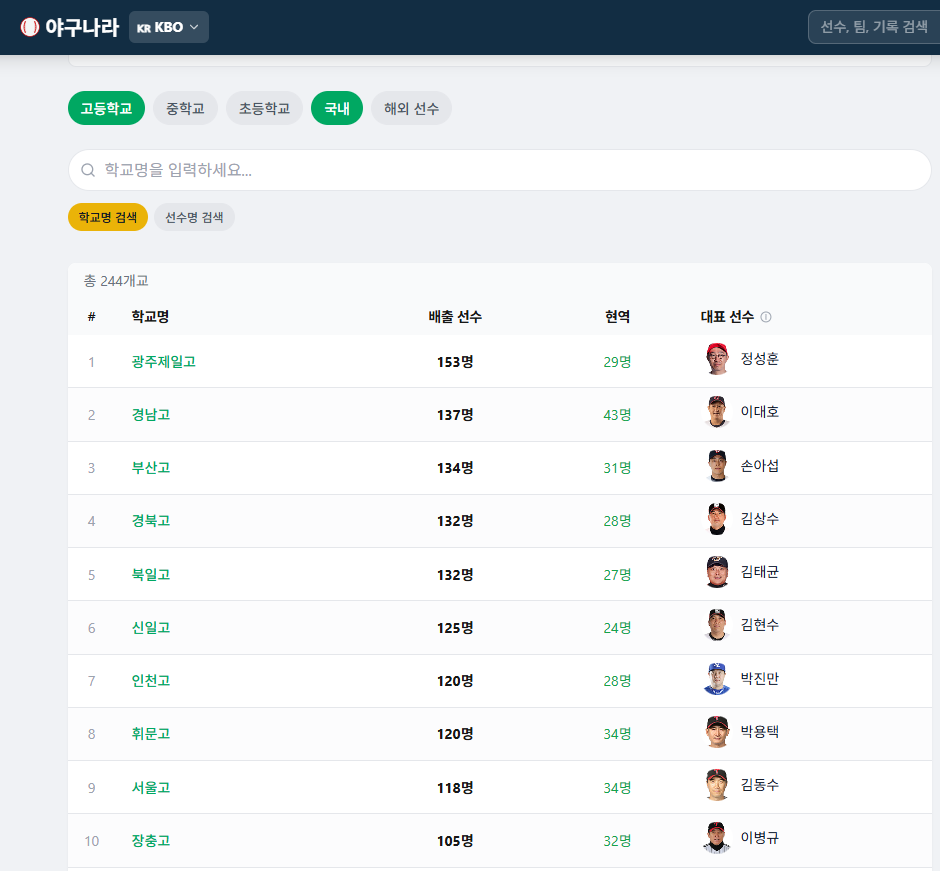Image resolution: width=940 pixels, height=871 pixels.
Task: Click 김태균 player avatar photo
Action: click(x=716, y=572)
